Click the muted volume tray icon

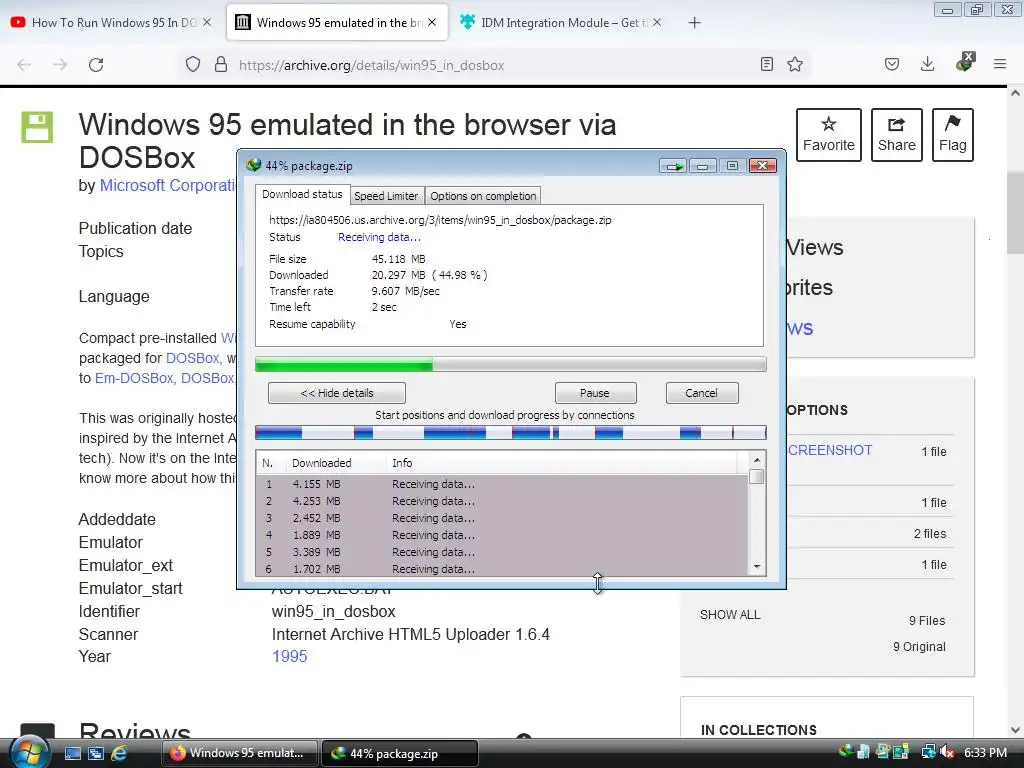[x=947, y=752]
